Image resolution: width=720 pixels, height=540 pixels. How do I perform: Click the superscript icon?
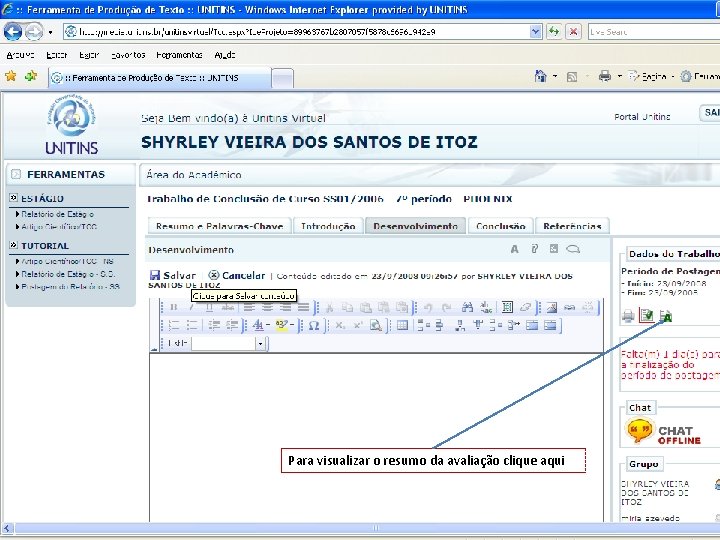click(x=358, y=326)
